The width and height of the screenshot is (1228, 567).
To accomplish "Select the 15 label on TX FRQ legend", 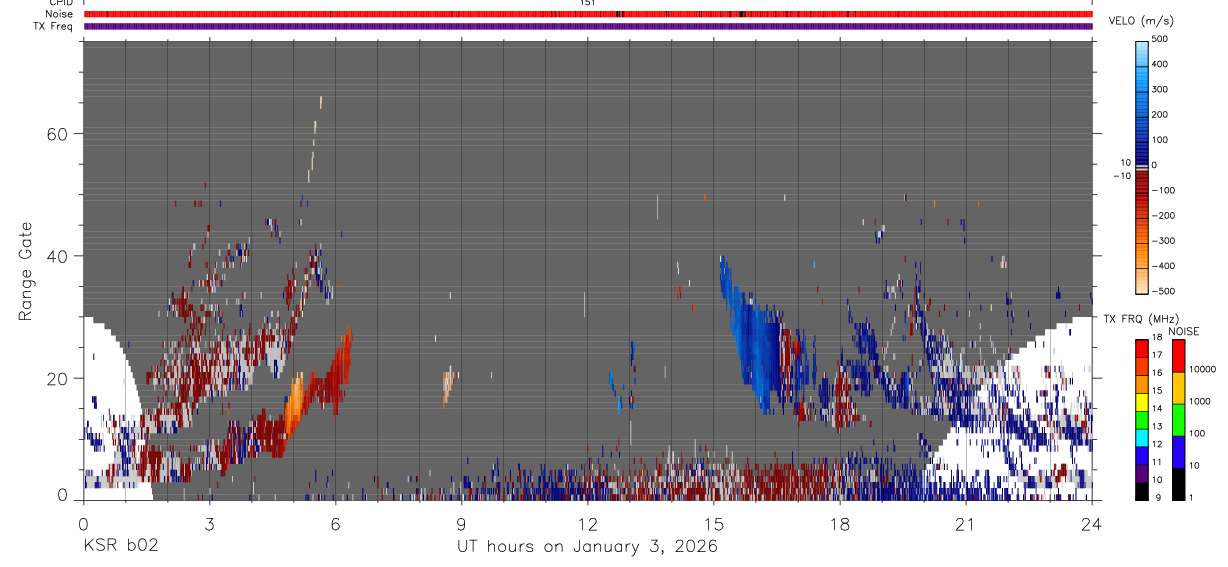I will click(x=1157, y=391).
